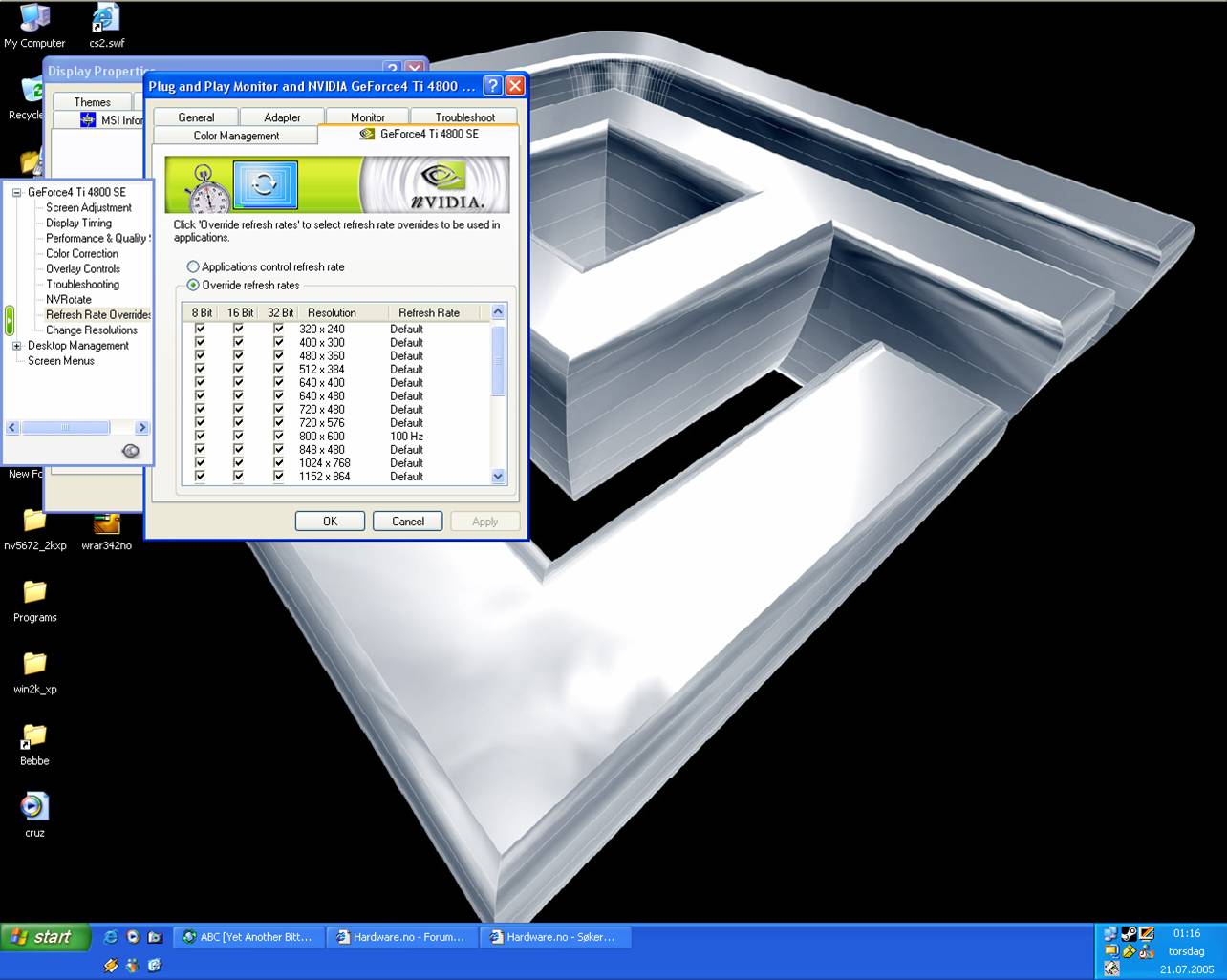Open network connection tray icon
This screenshot has width=1227, height=980.
click(x=1110, y=934)
